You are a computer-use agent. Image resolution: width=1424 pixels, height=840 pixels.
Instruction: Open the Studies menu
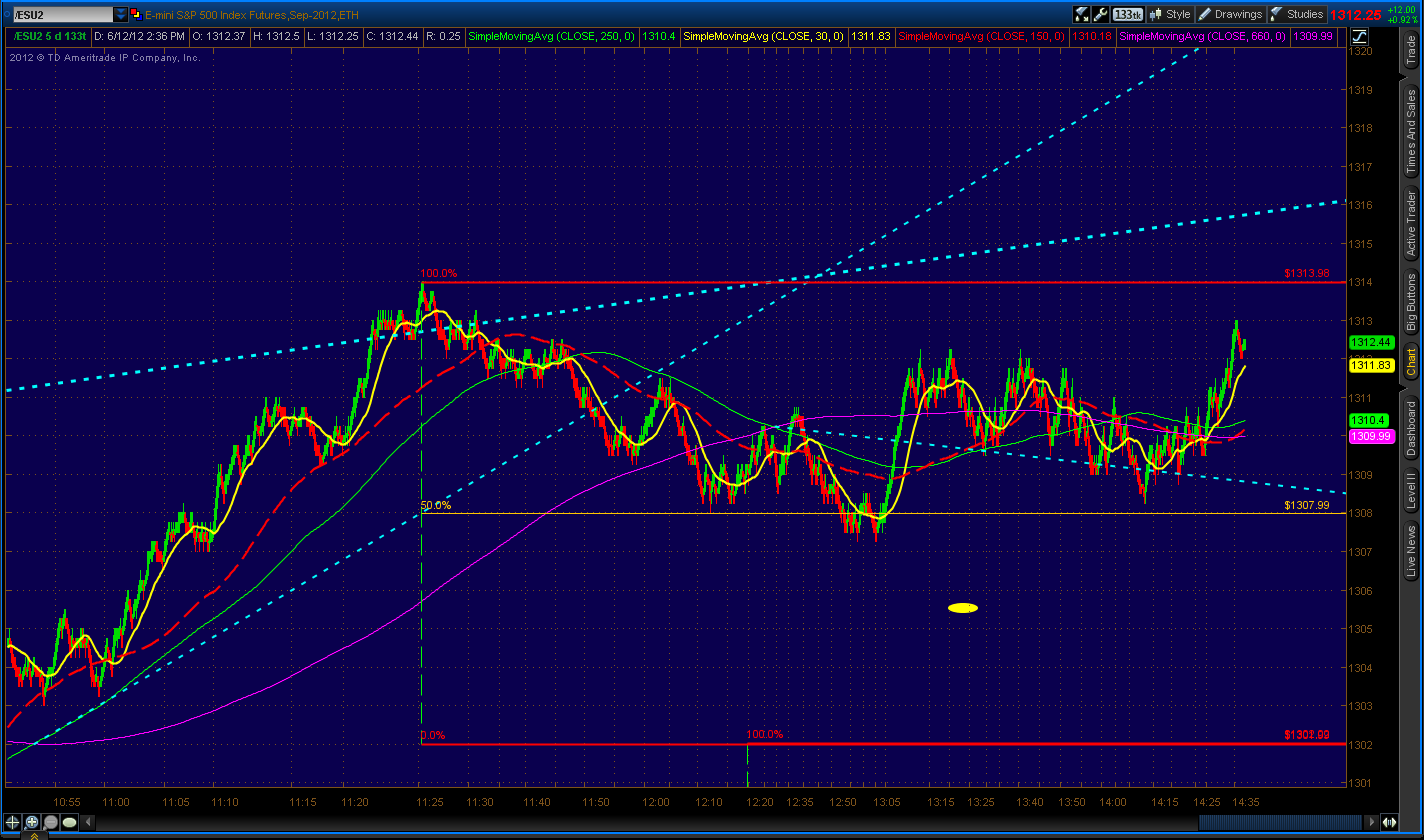pyautogui.click(x=1297, y=14)
